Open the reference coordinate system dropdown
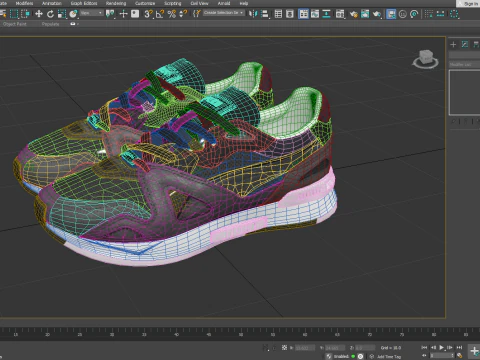Image resolution: width=480 pixels, height=360 pixels. [x=91, y=13]
